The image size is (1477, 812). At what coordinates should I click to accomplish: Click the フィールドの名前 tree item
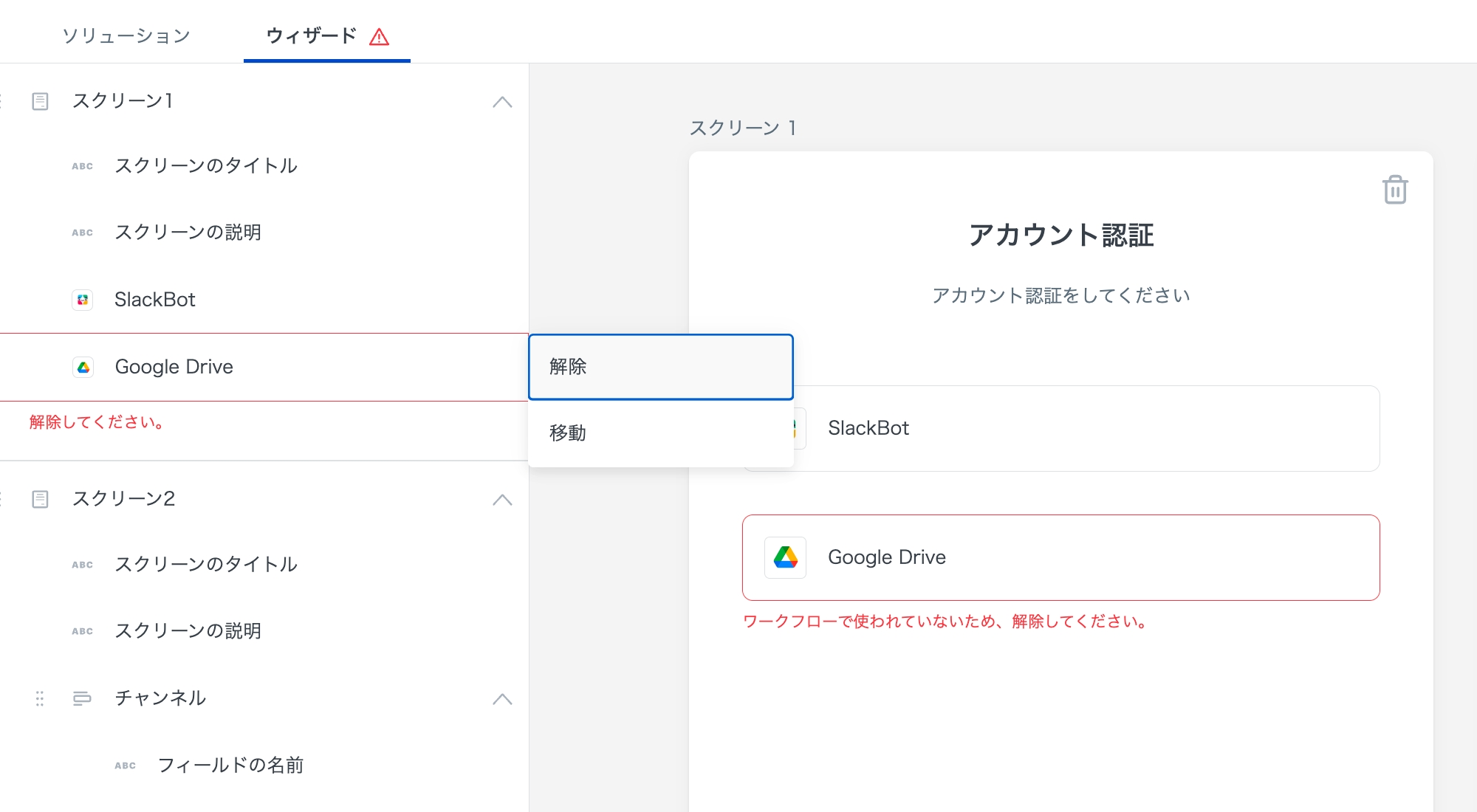point(230,765)
